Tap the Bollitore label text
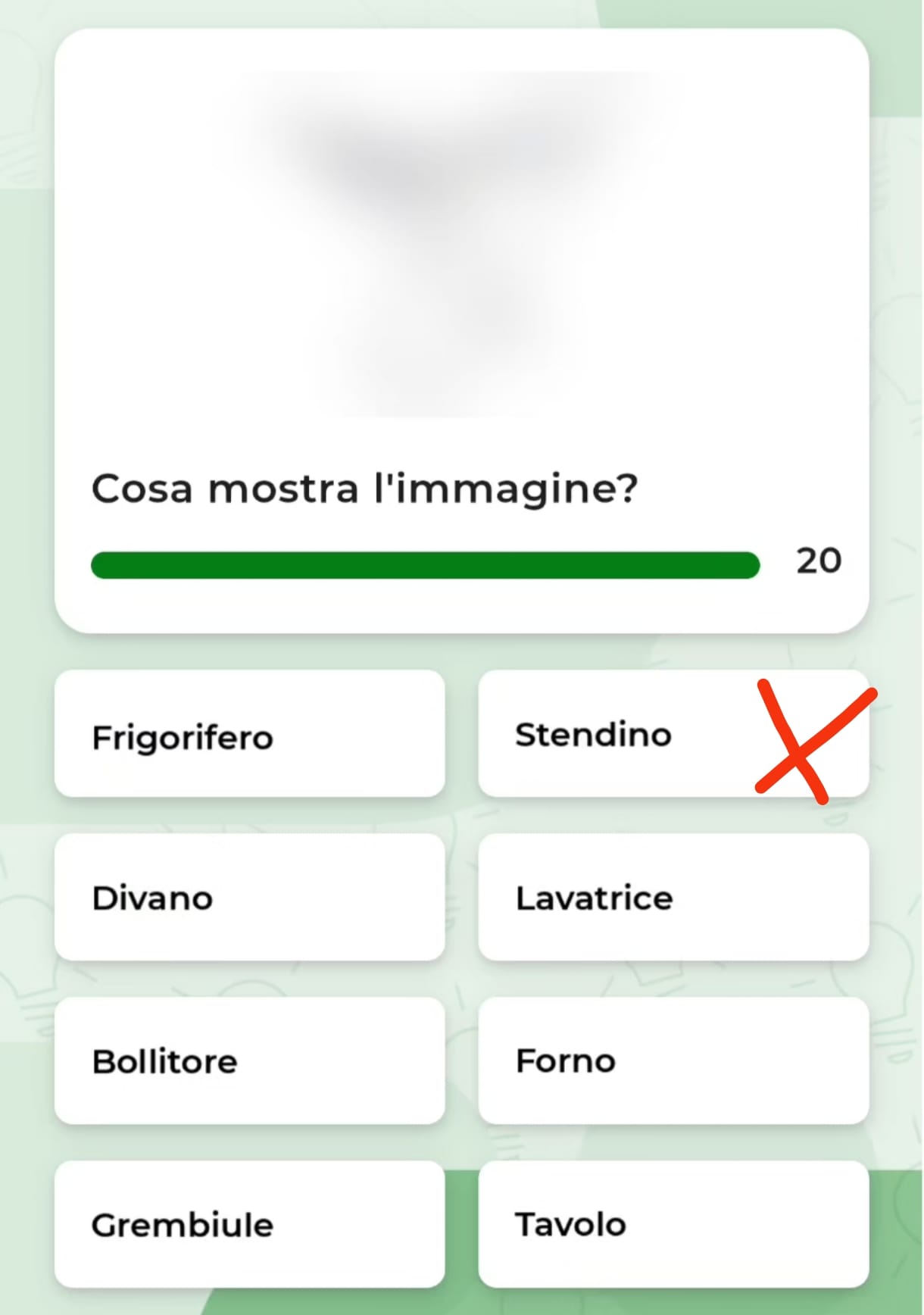Viewport: 924px width, 1315px height. click(x=164, y=1062)
